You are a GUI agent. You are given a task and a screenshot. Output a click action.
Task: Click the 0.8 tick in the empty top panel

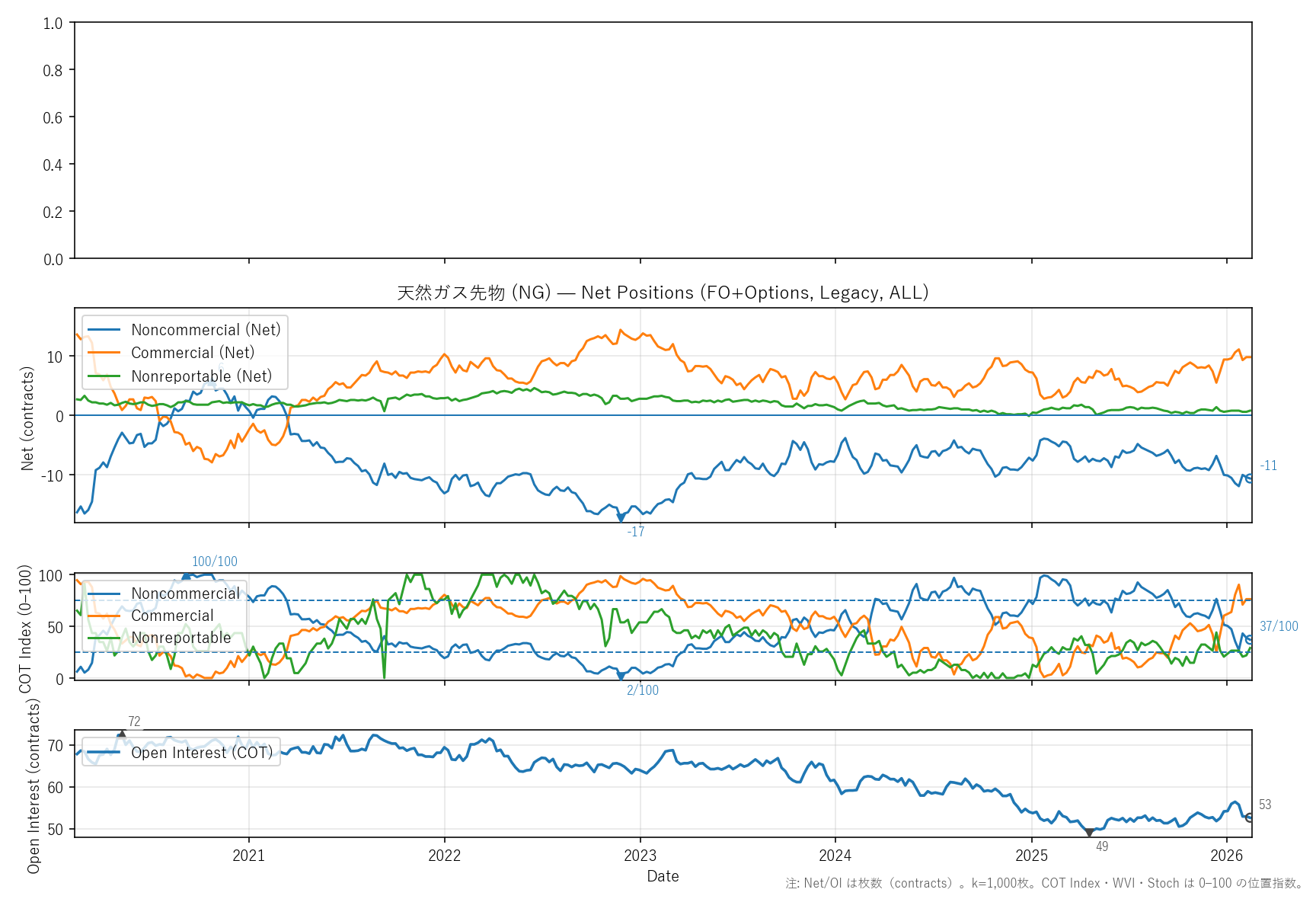[x=53, y=70]
